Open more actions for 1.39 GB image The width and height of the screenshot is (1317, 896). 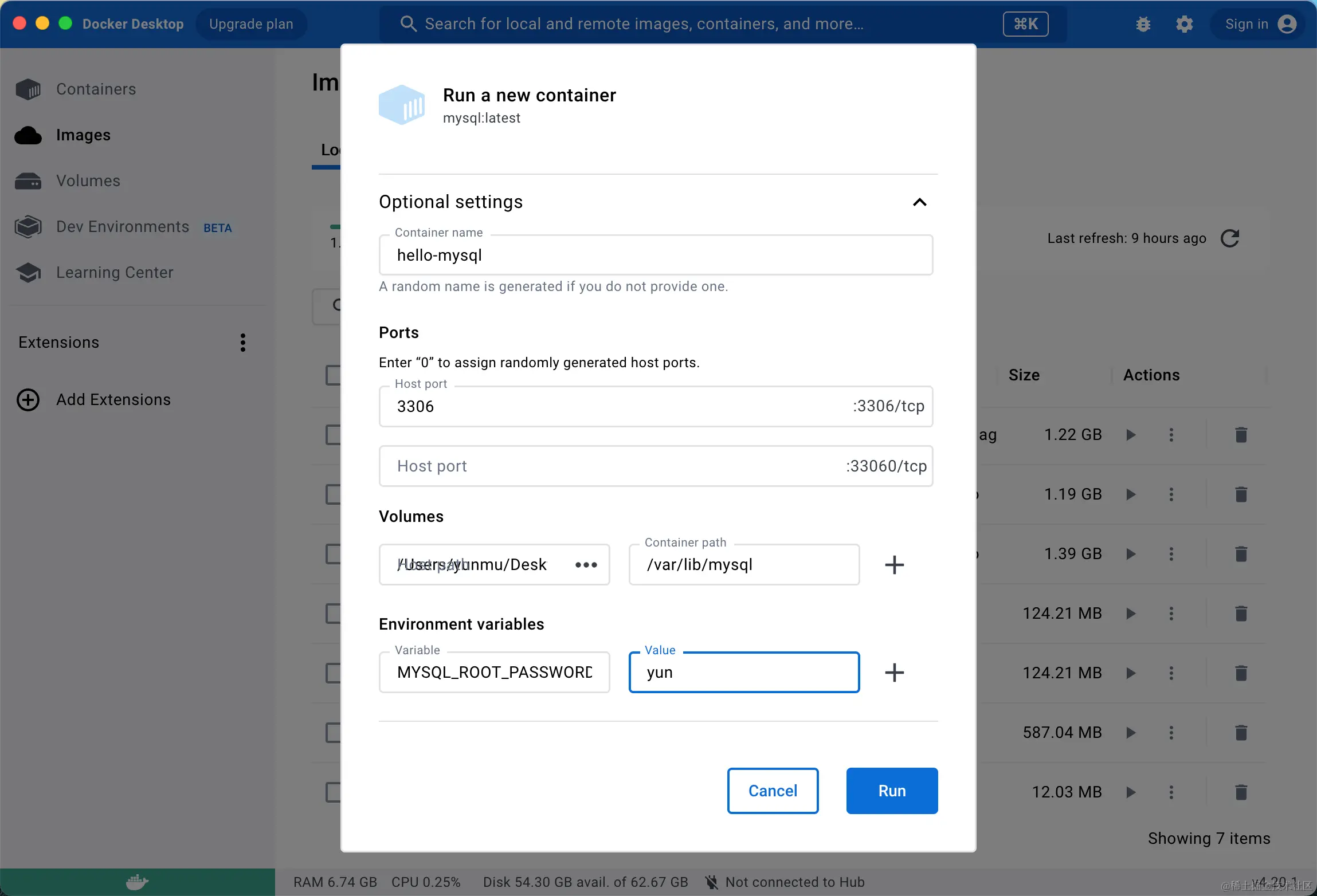click(x=1171, y=554)
